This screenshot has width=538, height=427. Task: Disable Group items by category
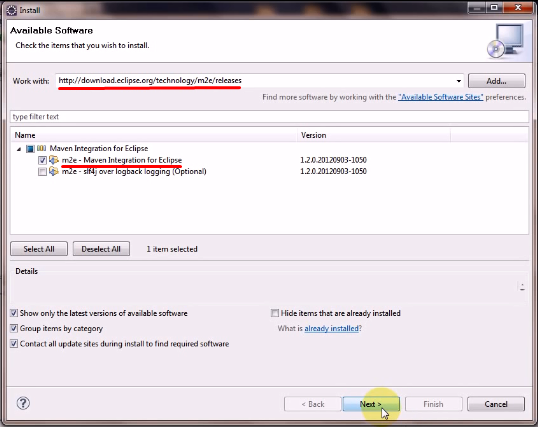pos(14,328)
